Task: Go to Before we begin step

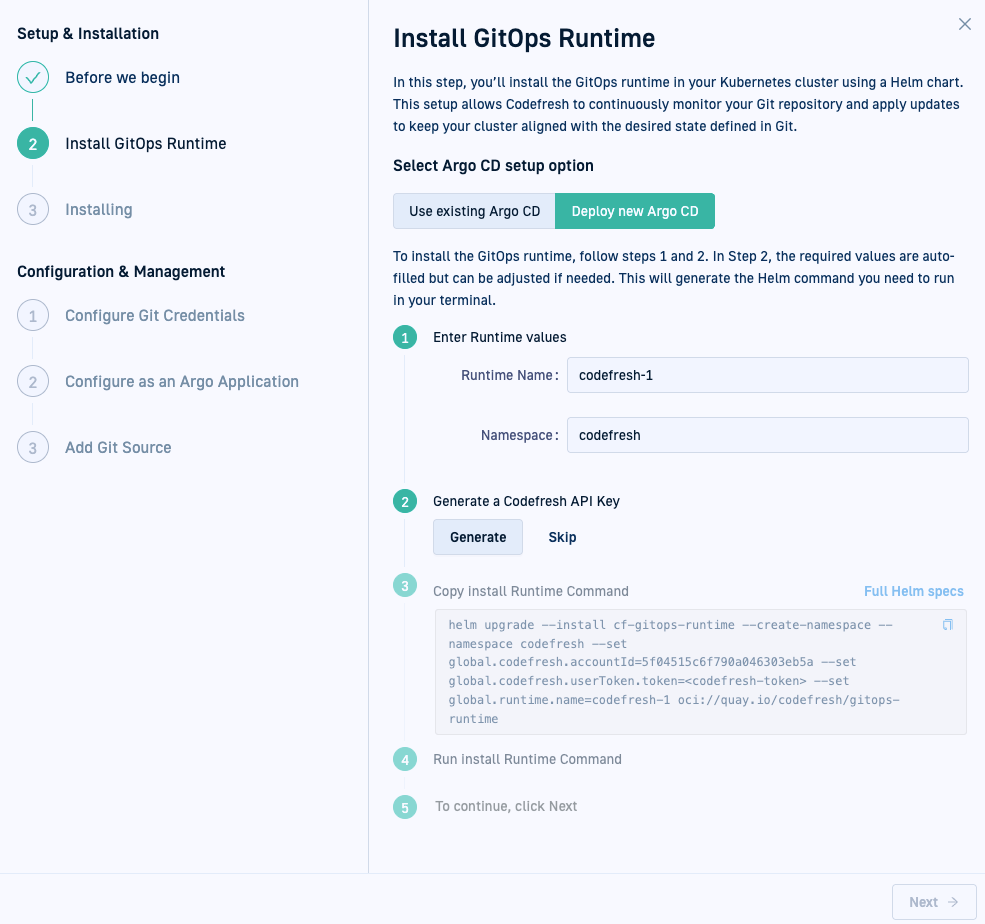Action: [122, 78]
